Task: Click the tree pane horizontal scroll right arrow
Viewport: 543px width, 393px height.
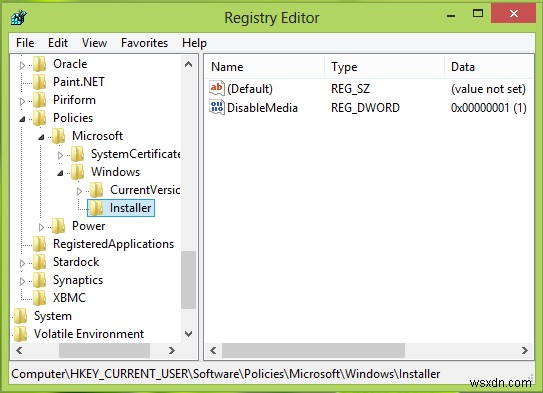Action: (x=171, y=350)
